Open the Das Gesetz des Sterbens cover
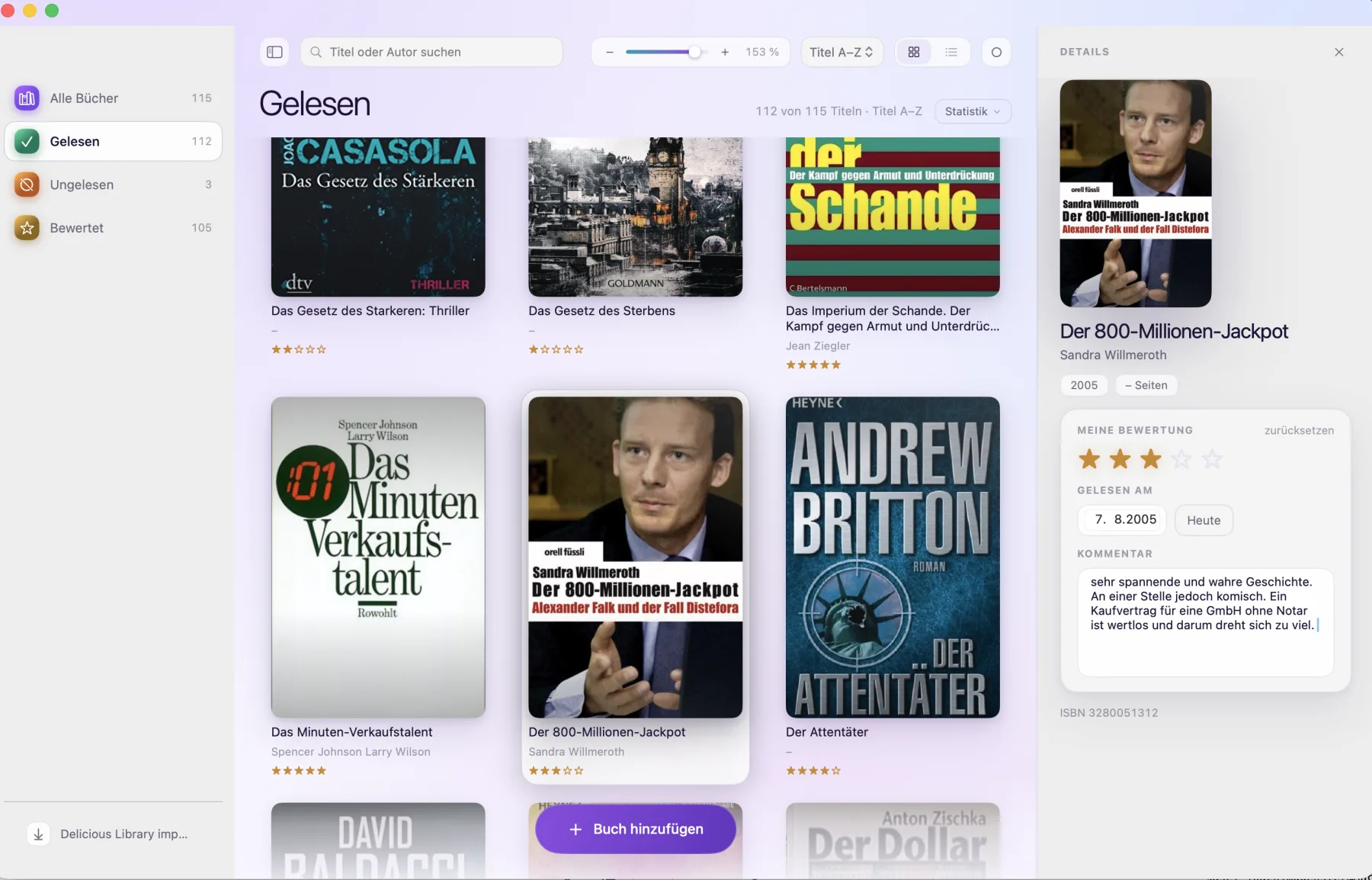The image size is (1372, 880). point(636,217)
